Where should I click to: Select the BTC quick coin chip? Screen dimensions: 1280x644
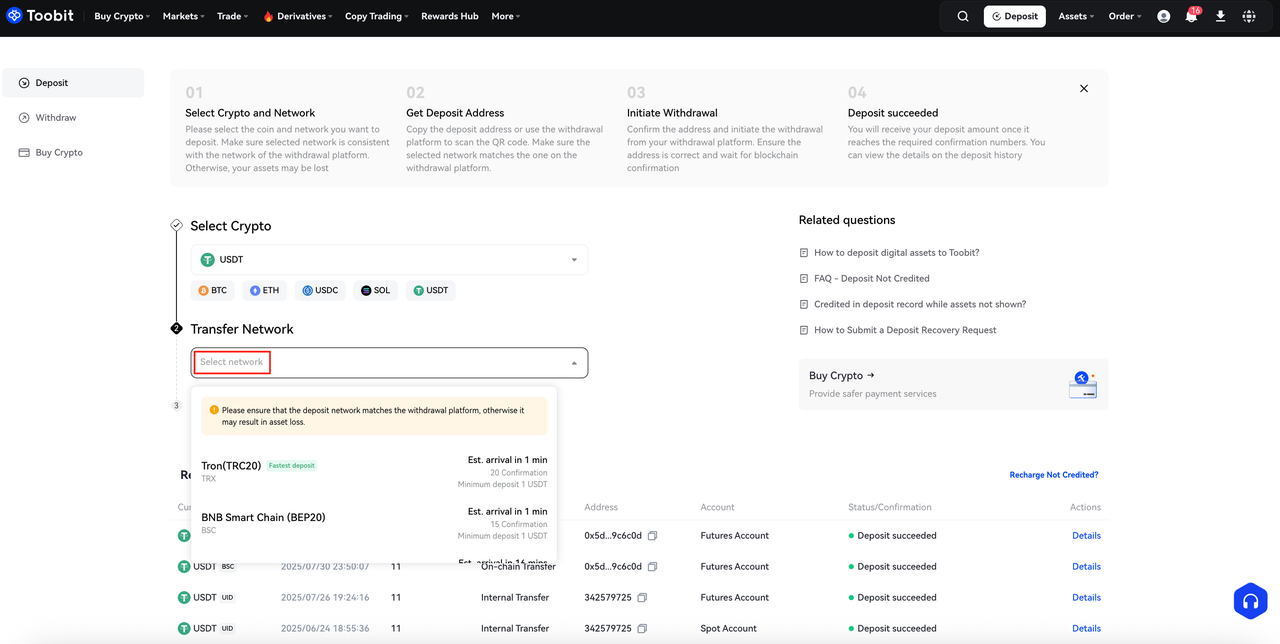tap(213, 290)
